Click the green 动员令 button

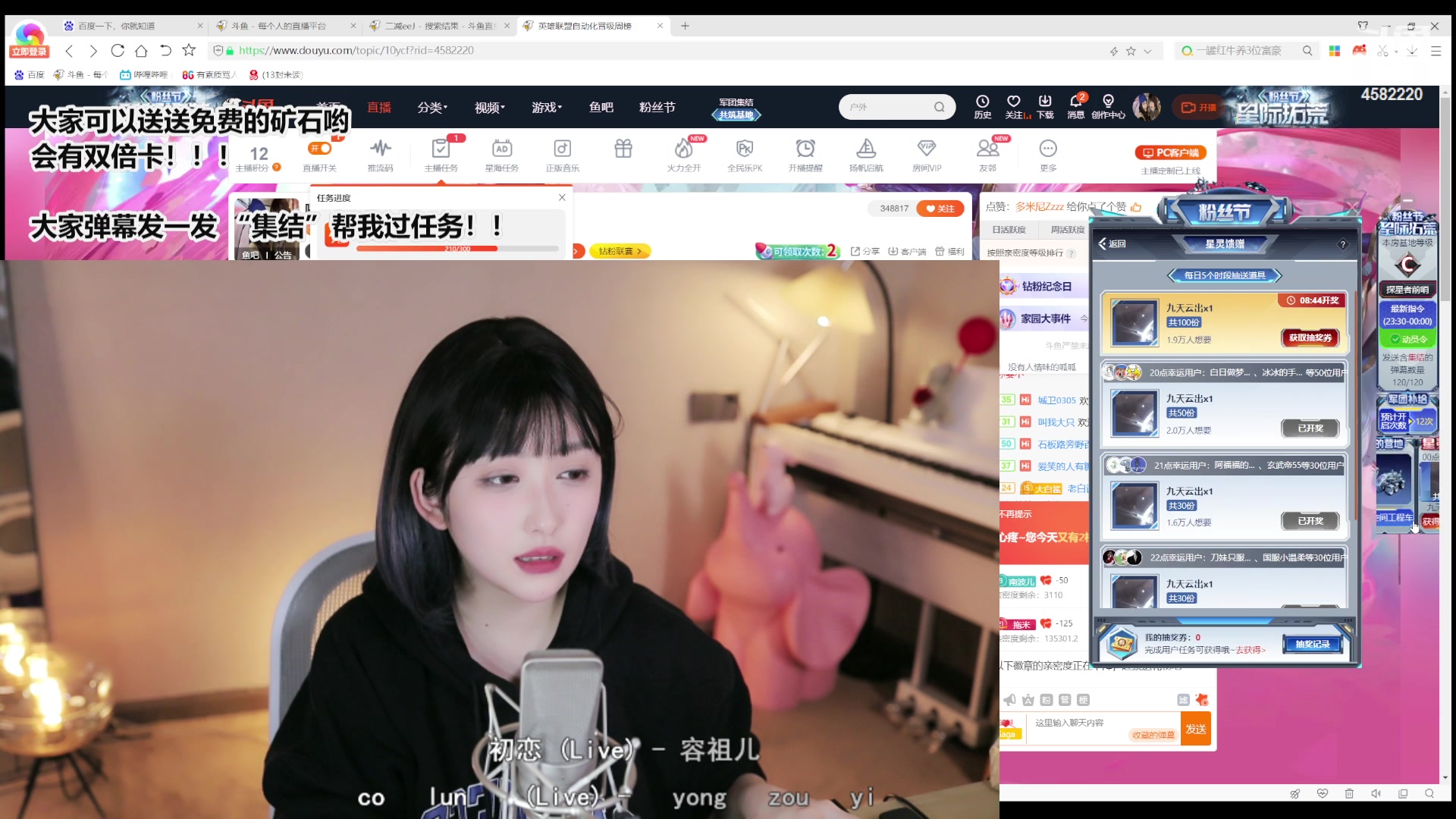pos(1409,339)
